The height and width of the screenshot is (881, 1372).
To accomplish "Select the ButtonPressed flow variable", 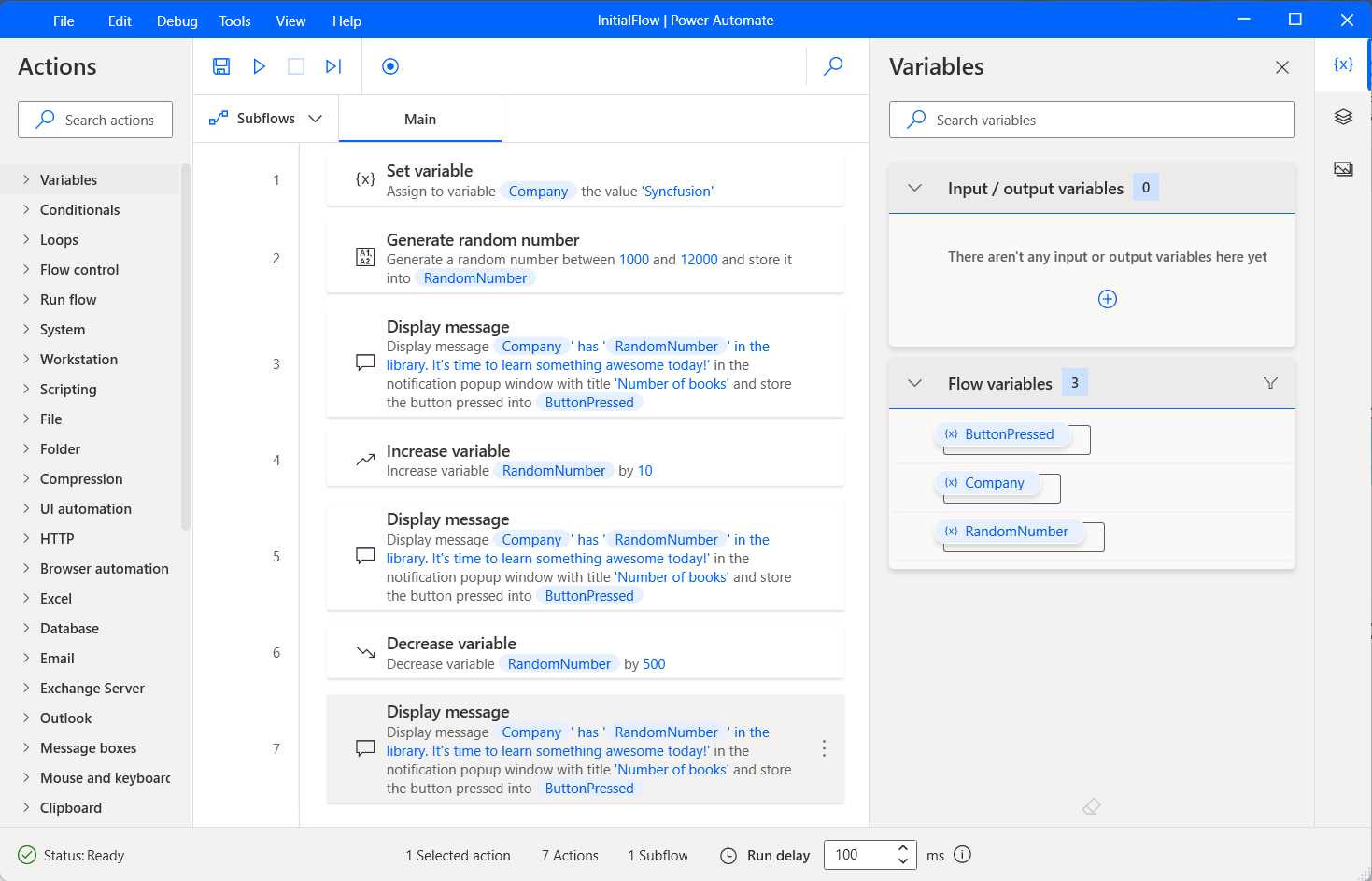I will pyautogui.click(x=1002, y=434).
